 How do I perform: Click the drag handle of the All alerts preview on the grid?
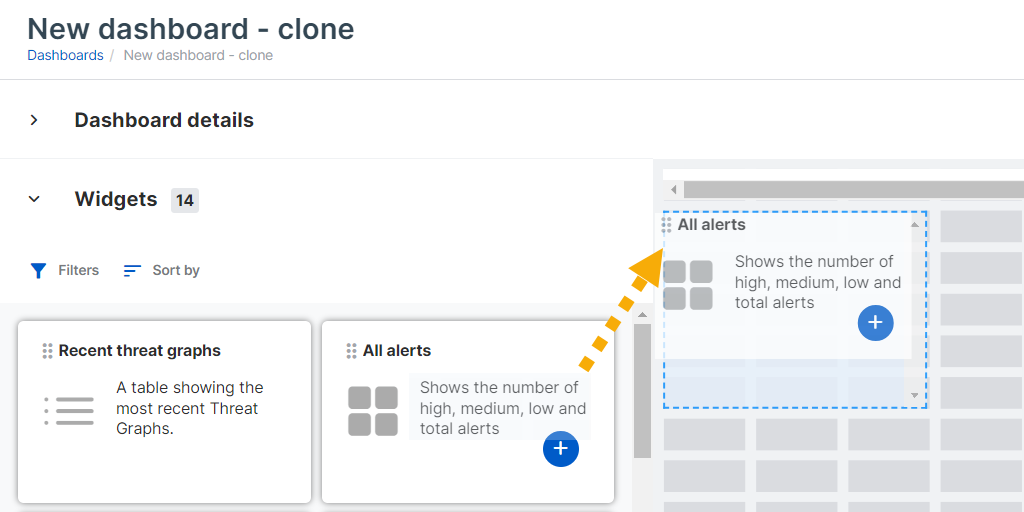(667, 226)
